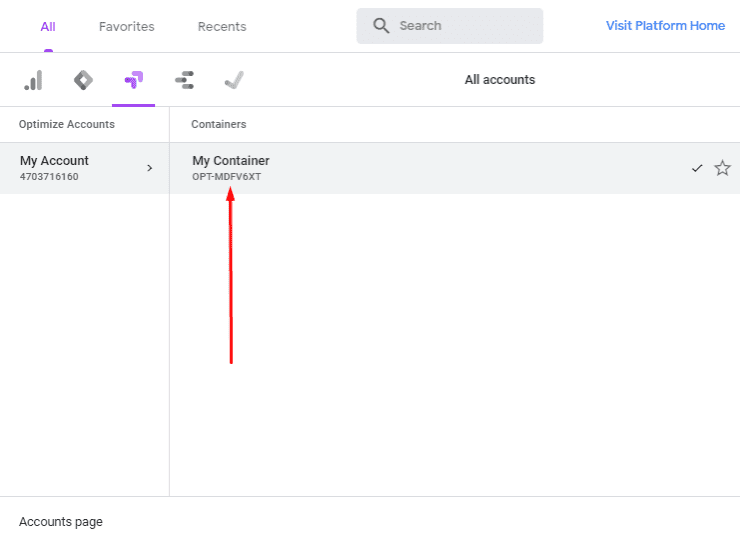Click the Containers column header
Screen dimensions: 740x535
219,124
